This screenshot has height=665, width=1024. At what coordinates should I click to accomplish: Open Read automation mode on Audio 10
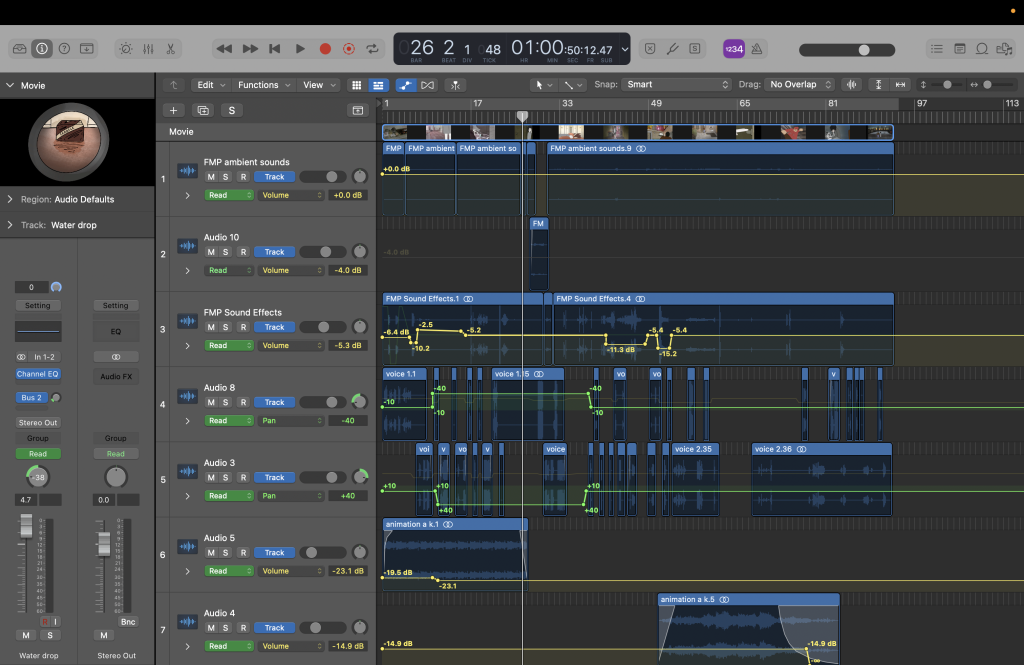click(229, 270)
